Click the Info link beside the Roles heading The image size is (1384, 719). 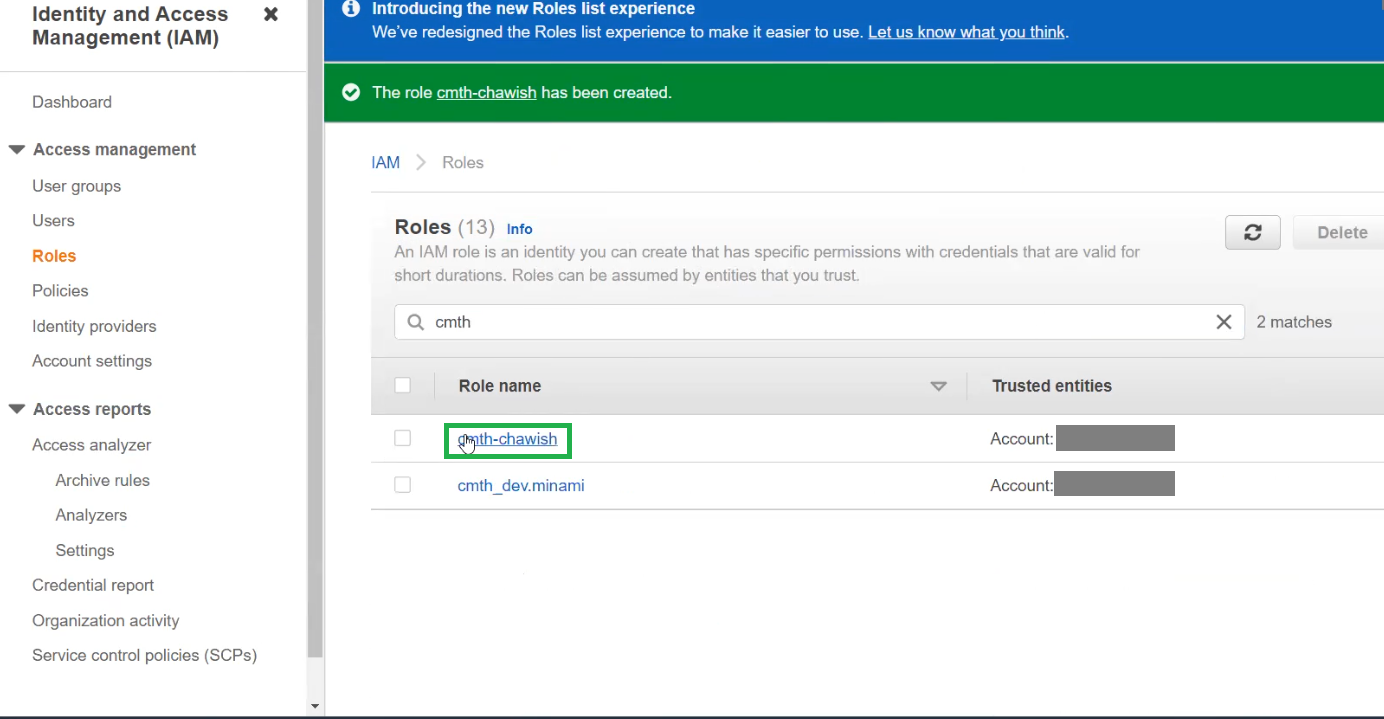519,229
